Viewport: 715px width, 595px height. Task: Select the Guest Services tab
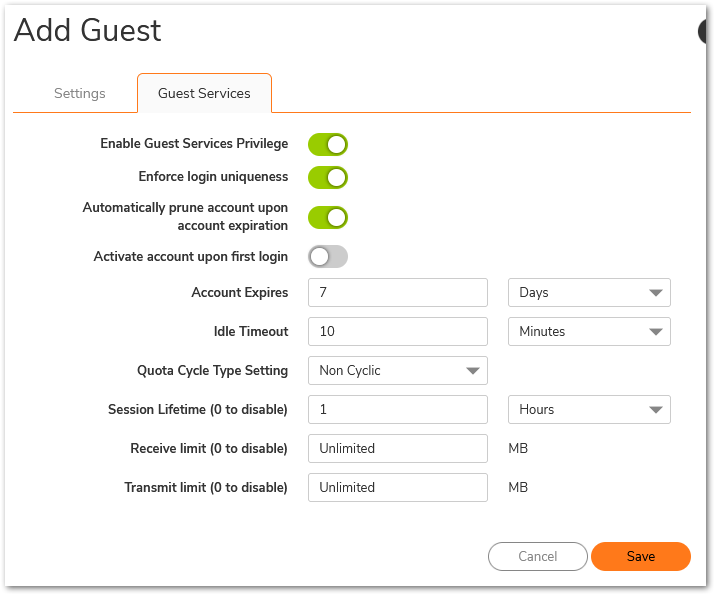(x=204, y=93)
